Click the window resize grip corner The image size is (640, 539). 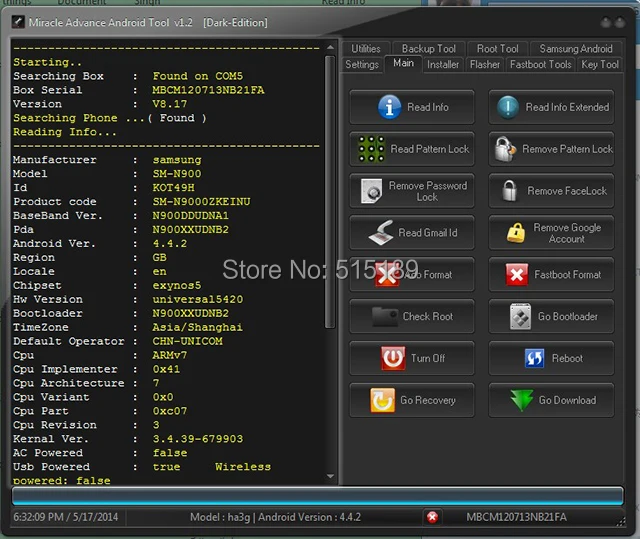(x=620, y=522)
